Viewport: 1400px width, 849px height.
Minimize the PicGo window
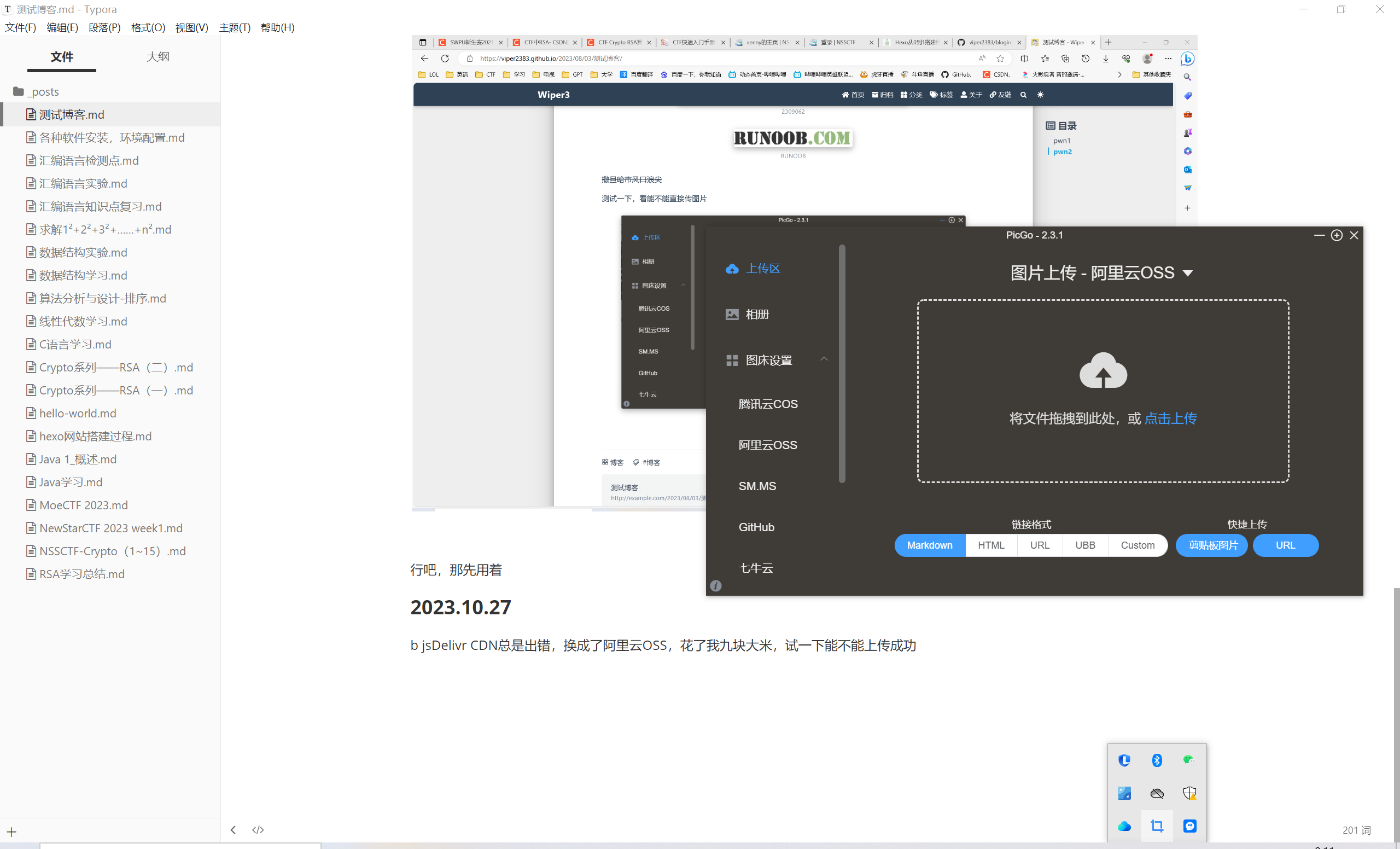(x=1319, y=235)
